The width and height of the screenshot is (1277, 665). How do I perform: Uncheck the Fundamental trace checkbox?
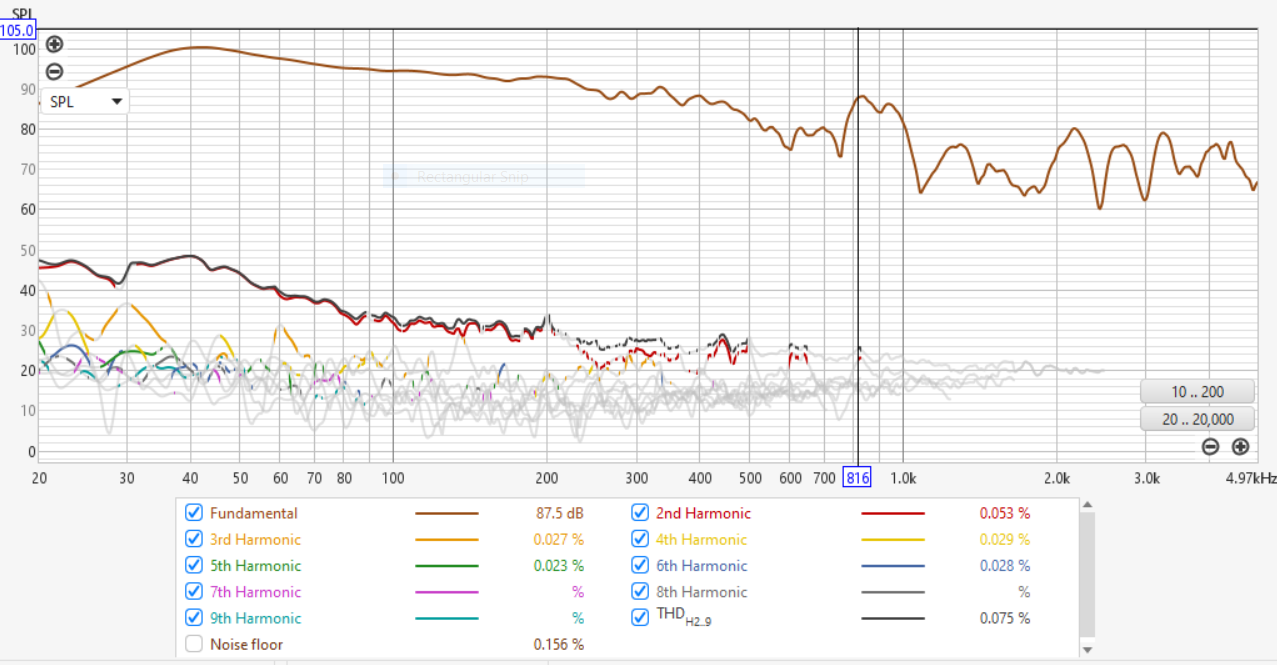194,513
